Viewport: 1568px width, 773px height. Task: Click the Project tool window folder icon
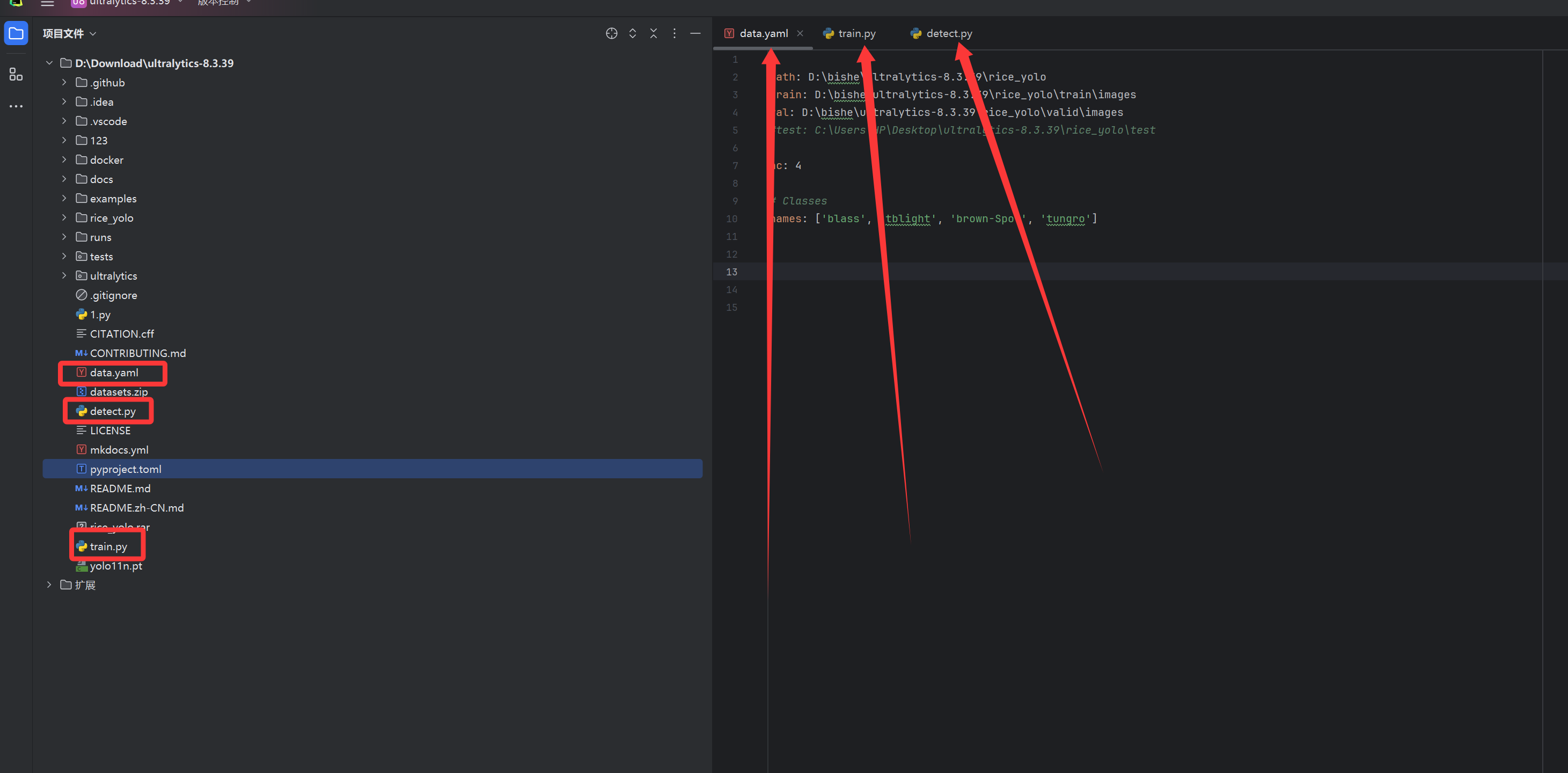click(x=17, y=33)
